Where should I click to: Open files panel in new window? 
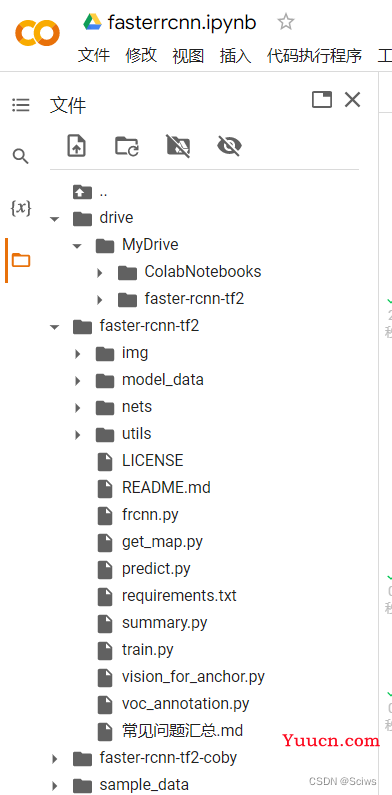click(x=322, y=99)
